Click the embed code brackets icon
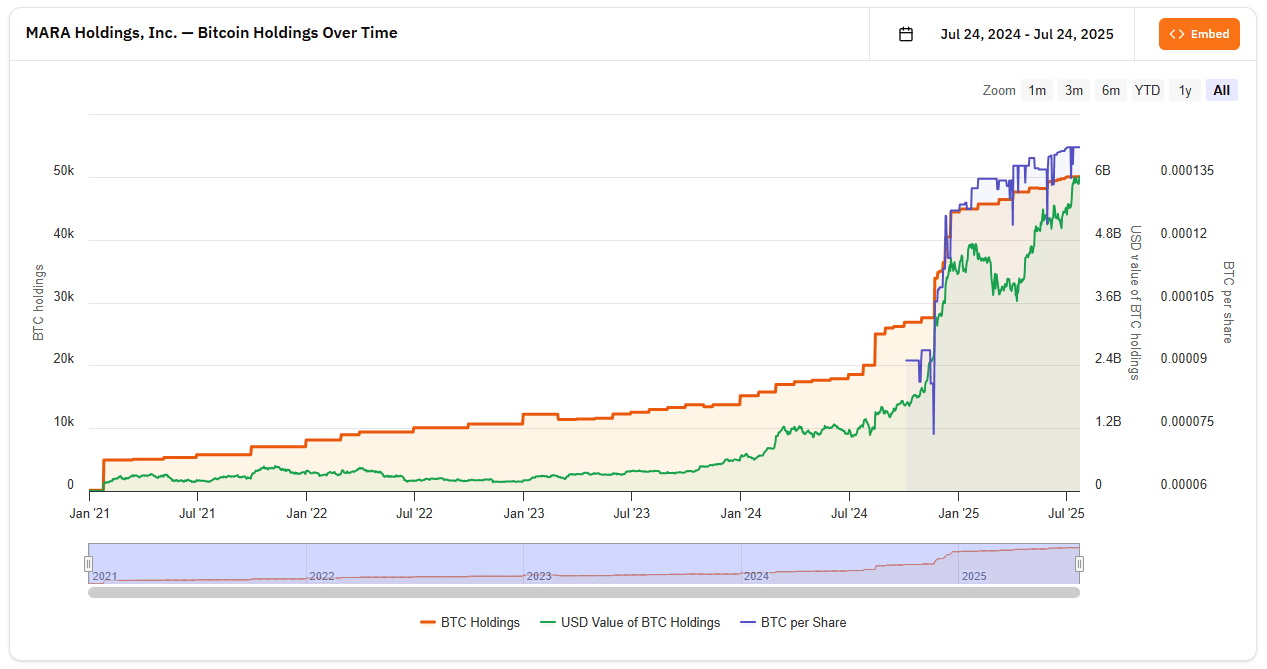The height and width of the screenshot is (669, 1267). 1177,34
